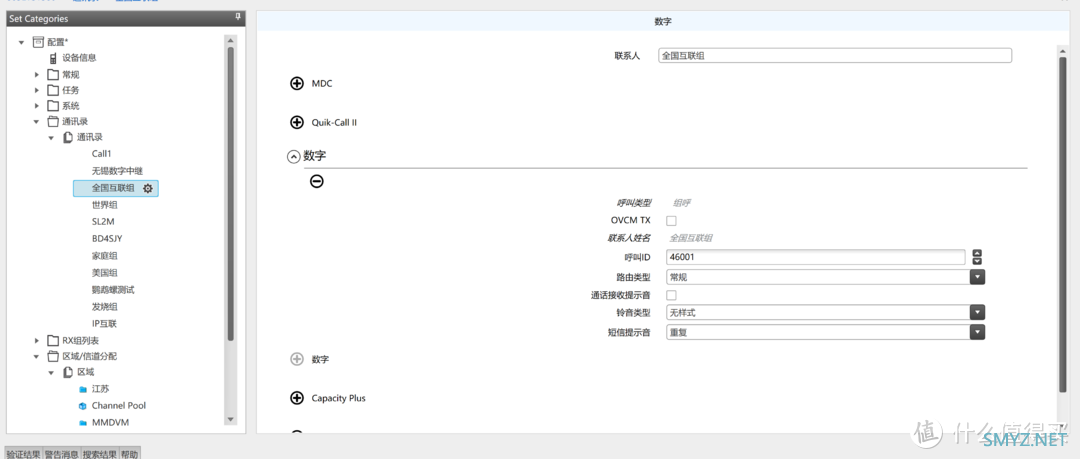Click the RX组列表 folder icon

53,340
